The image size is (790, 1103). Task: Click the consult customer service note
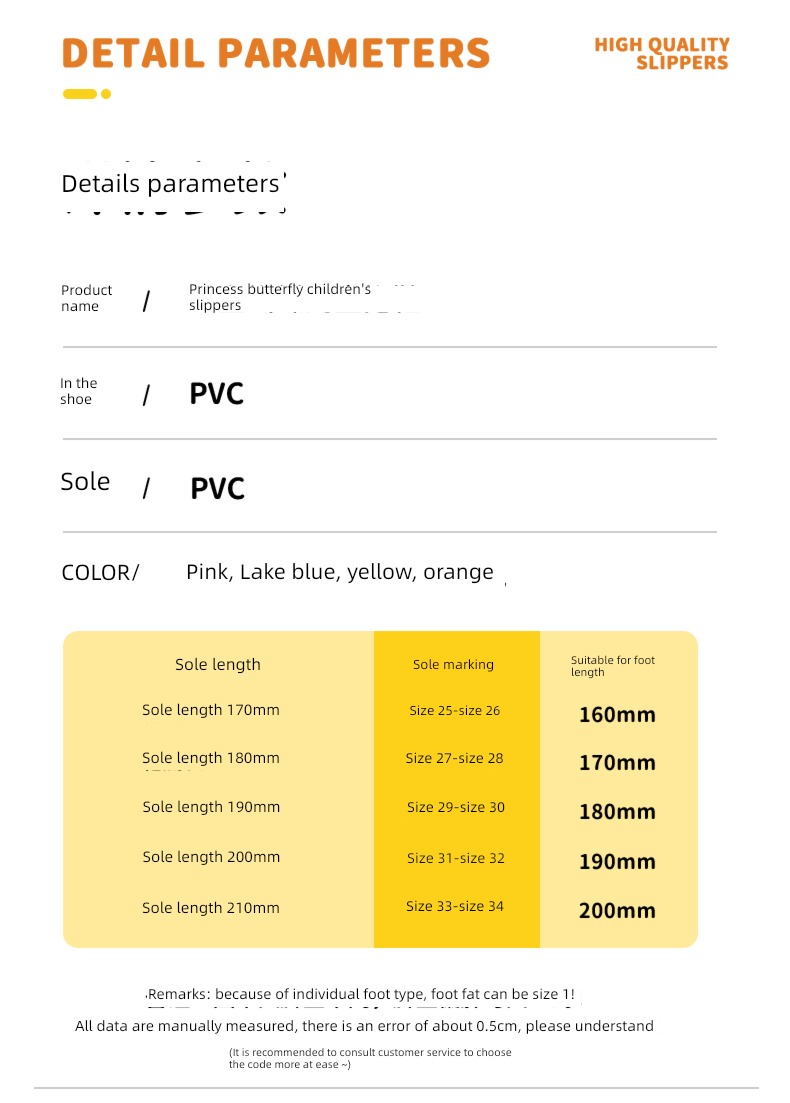click(370, 1058)
